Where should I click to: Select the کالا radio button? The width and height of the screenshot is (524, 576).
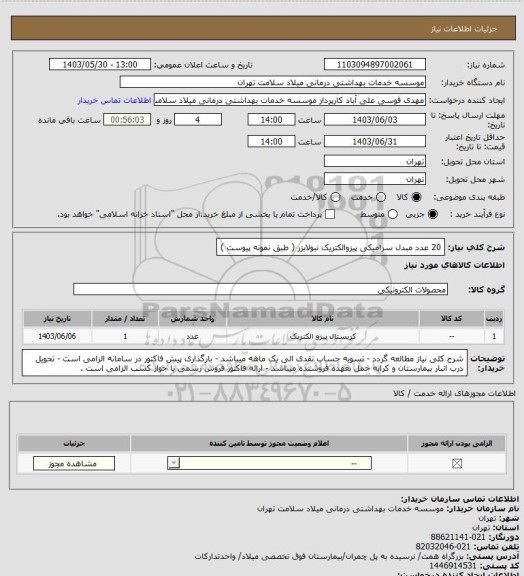pos(416,197)
